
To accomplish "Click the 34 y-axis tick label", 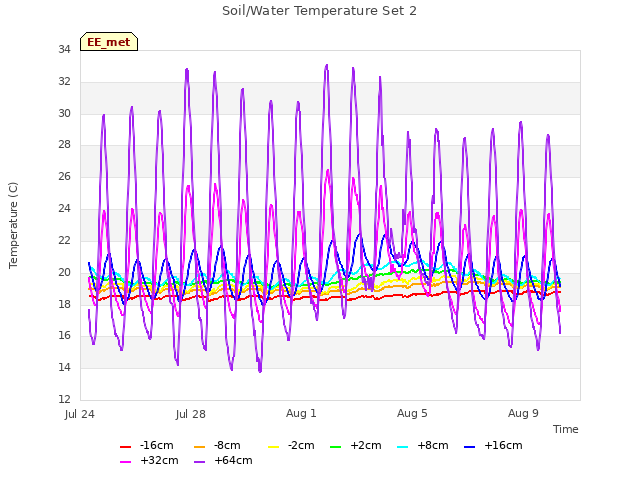I will click(x=64, y=49).
